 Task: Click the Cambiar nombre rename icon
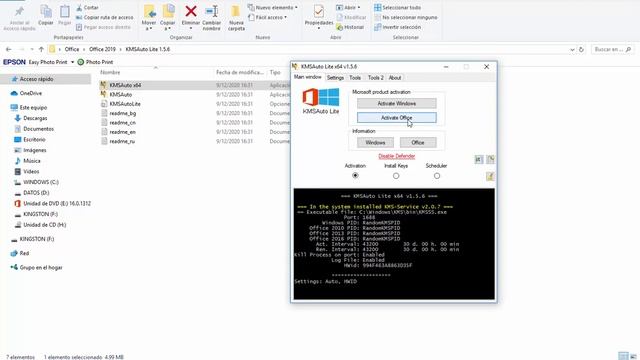pyautogui.click(x=211, y=11)
